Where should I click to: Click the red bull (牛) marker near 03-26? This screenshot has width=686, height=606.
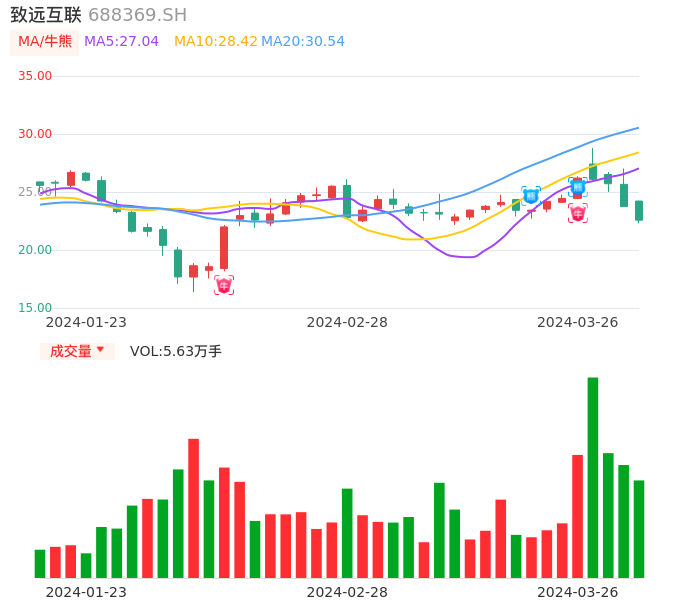tap(578, 213)
